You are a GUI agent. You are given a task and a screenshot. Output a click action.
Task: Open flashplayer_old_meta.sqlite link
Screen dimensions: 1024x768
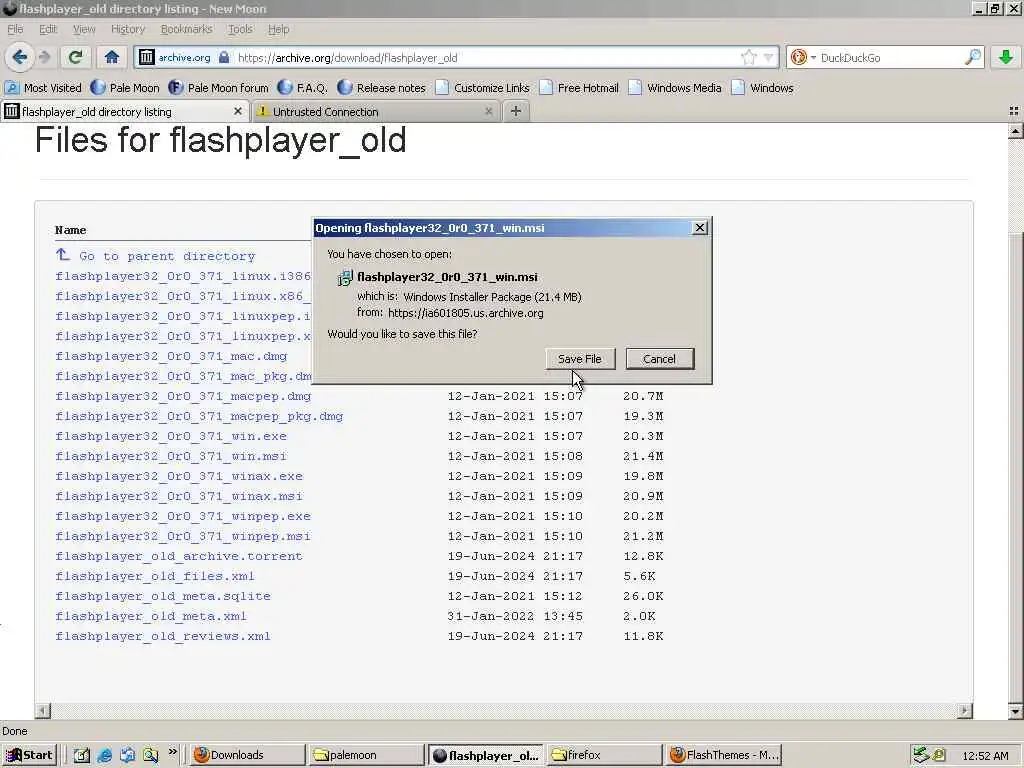point(163,596)
